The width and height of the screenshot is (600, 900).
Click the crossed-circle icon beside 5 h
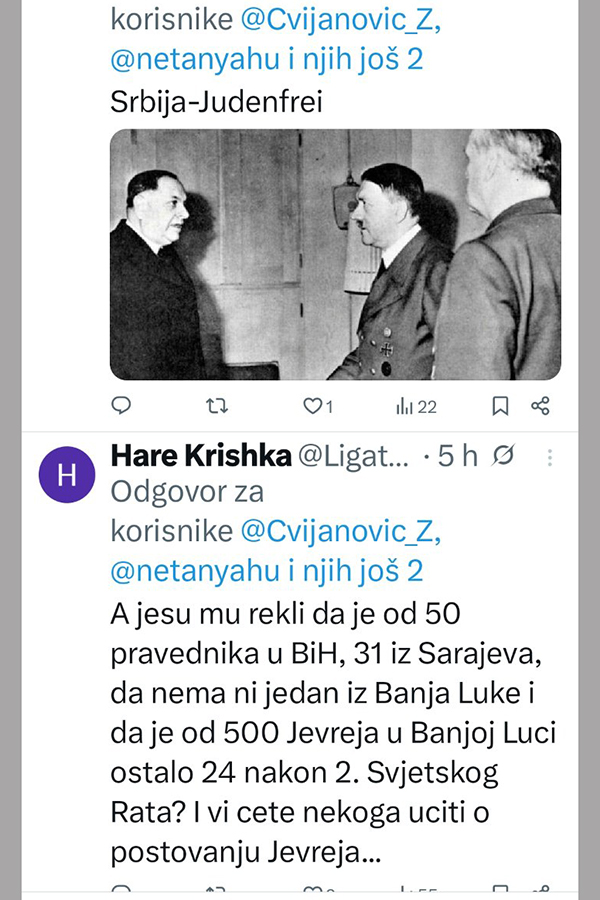pyautogui.click(x=503, y=455)
